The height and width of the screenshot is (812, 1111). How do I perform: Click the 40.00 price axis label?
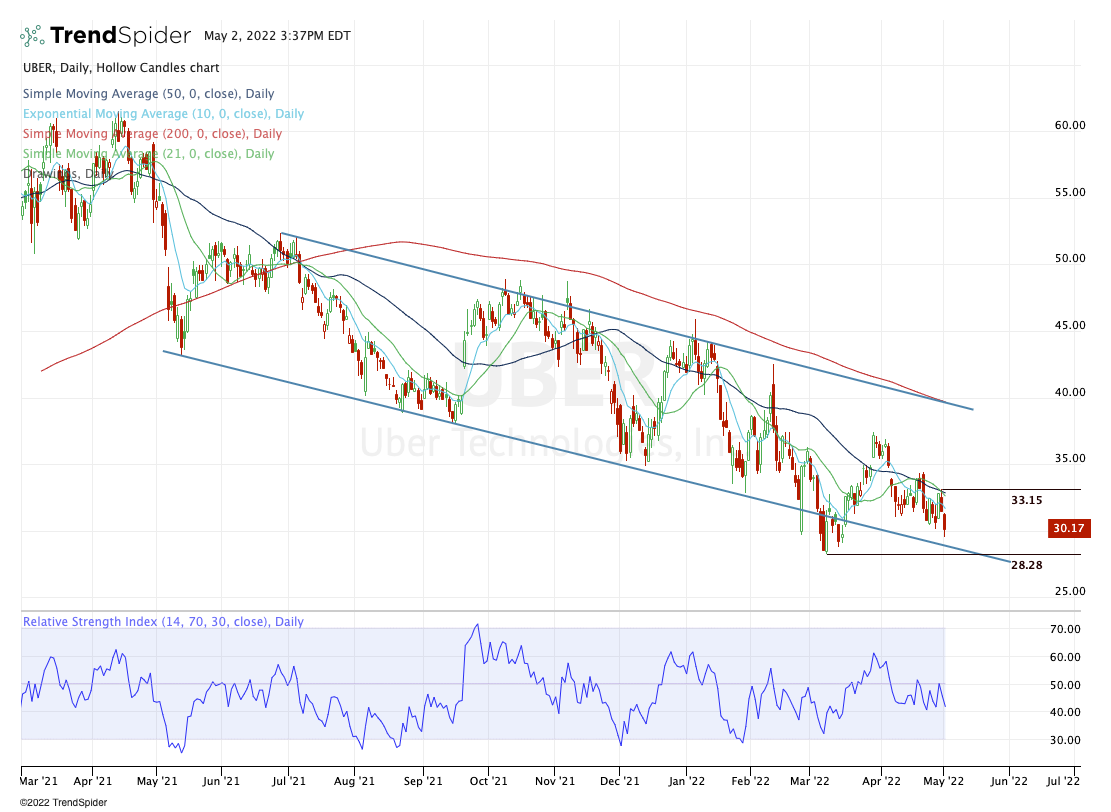[x=1070, y=392]
